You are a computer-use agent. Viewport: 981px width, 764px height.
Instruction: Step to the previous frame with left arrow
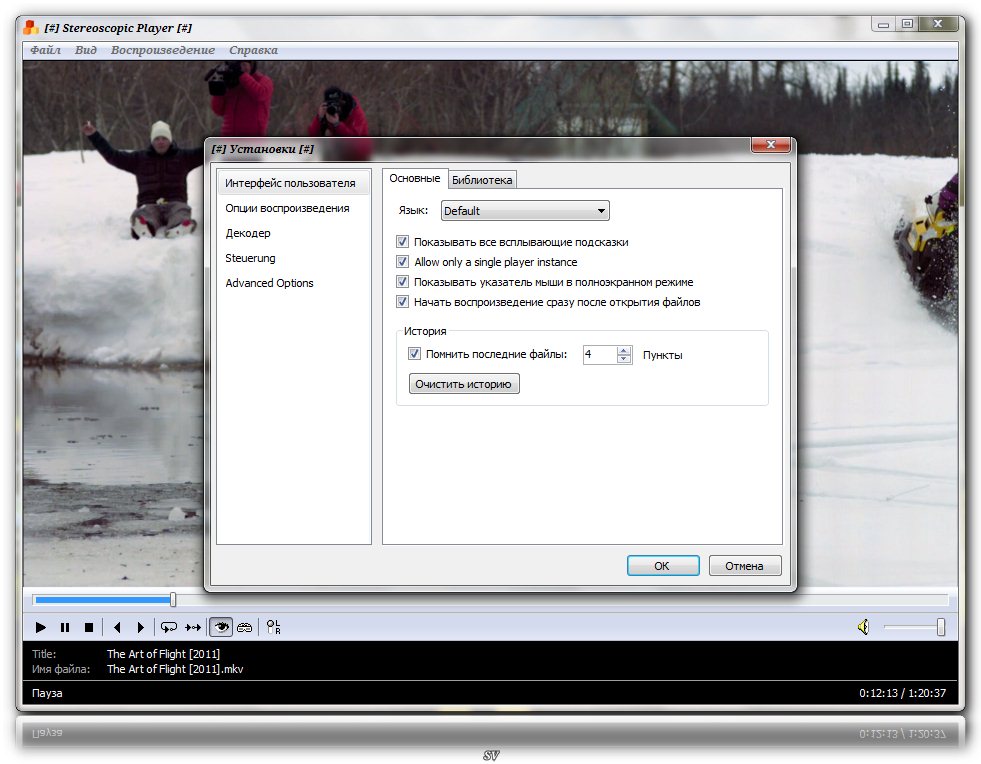[x=117, y=628]
